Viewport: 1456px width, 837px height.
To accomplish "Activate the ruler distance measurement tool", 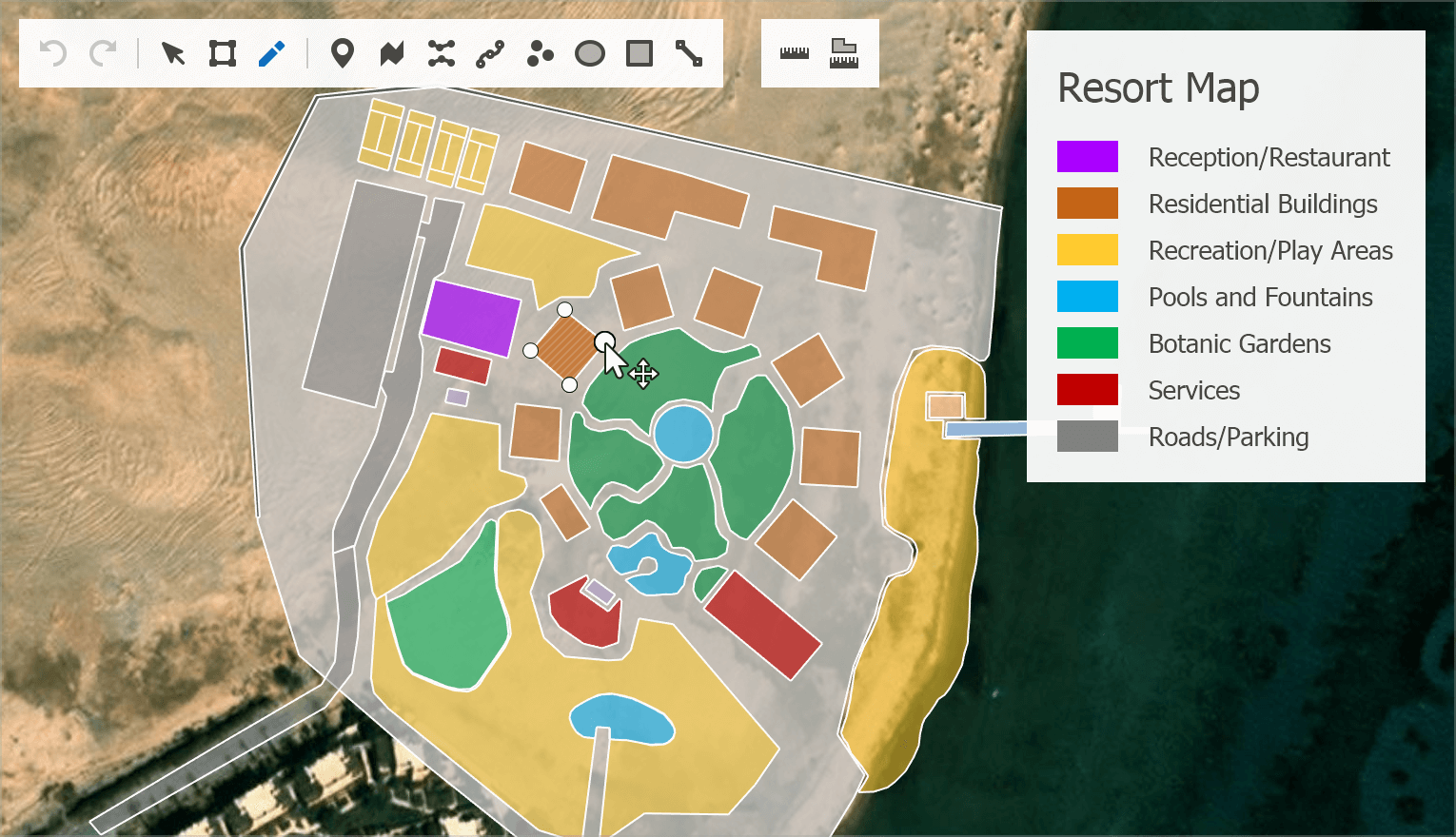I will tap(795, 53).
